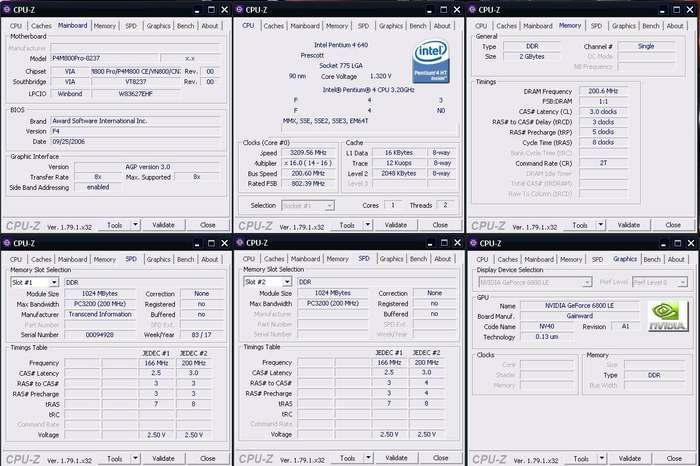Open Tools dropdown arrow in Slot #2 window
The height and width of the screenshot is (466, 700).
pyautogui.click(x=368, y=458)
